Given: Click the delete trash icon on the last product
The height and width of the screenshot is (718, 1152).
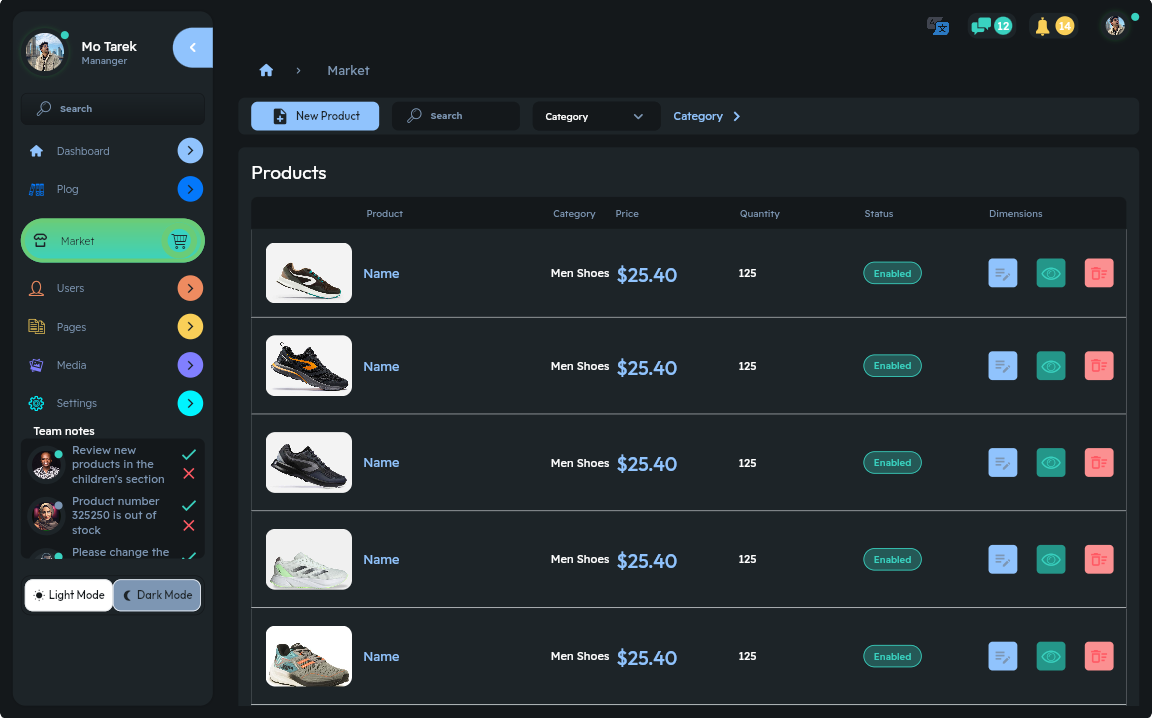Looking at the screenshot, I should tap(1098, 656).
